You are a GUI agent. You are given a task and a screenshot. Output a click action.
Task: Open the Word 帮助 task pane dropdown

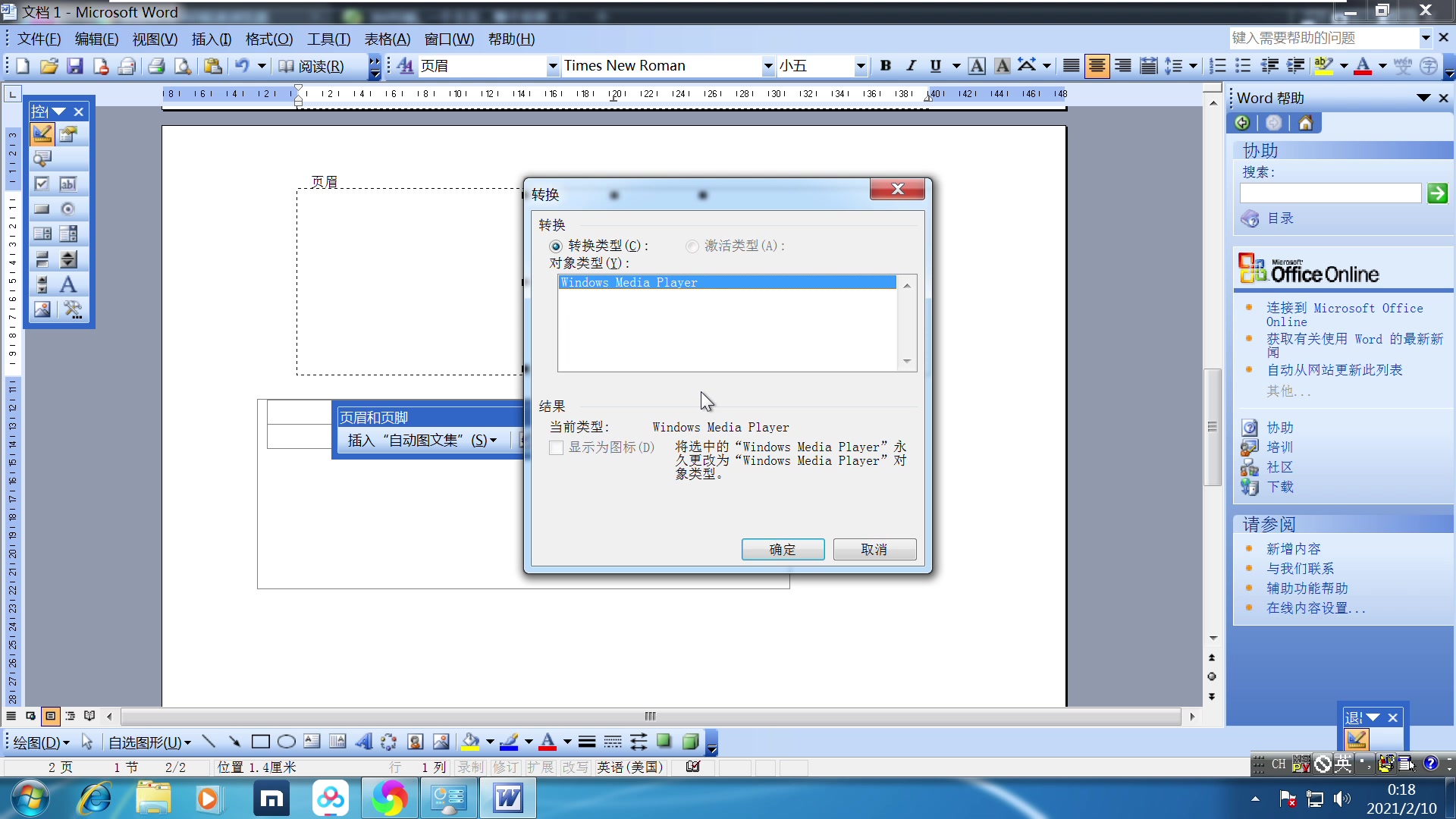pyautogui.click(x=1423, y=98)
